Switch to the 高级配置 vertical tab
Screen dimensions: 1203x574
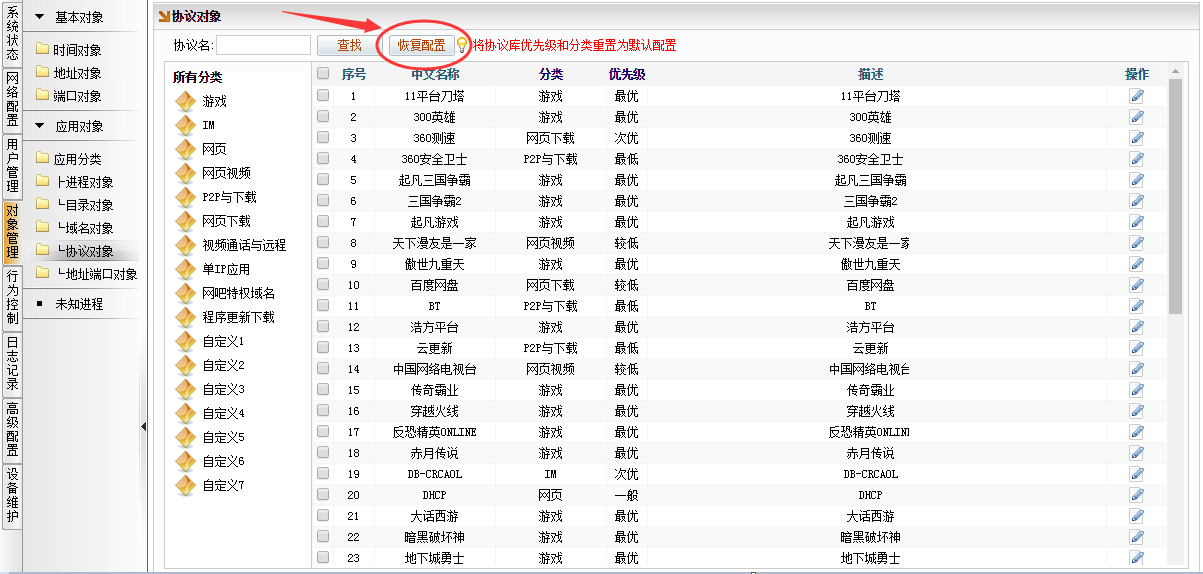(x=12, y=429)
